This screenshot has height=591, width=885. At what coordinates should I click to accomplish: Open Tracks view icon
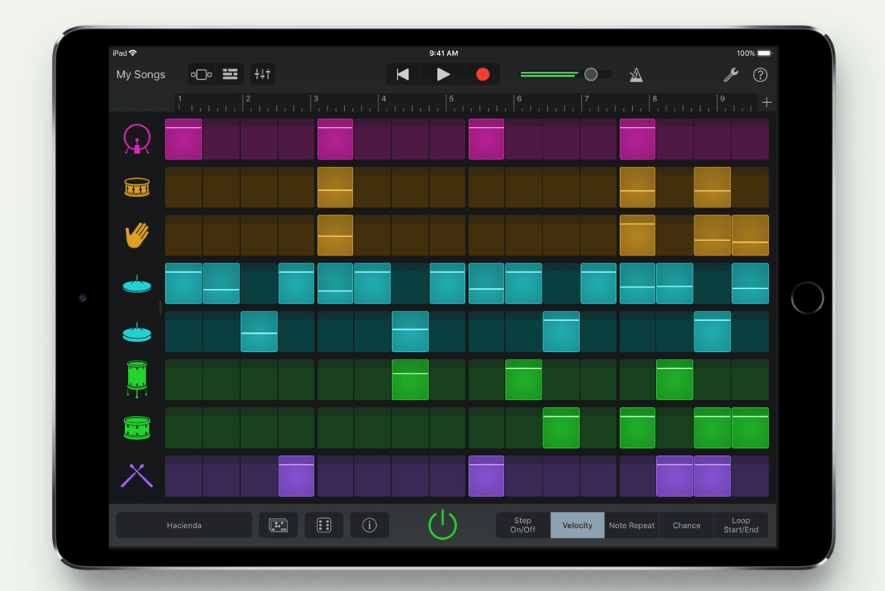point(230,75)
